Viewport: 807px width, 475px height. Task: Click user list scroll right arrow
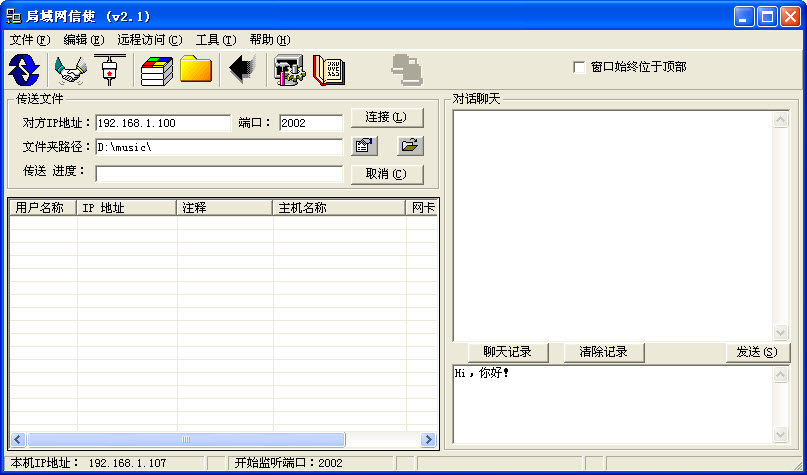click(x=428, y=439)
